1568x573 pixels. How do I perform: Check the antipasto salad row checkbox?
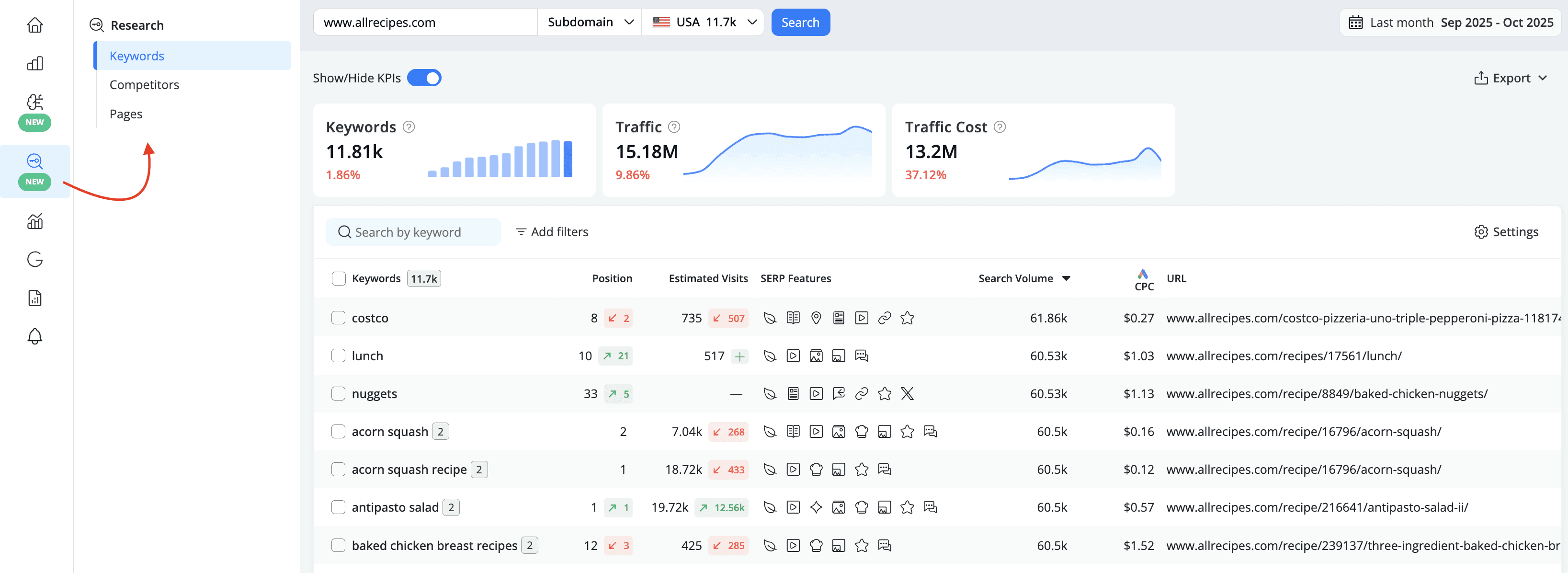(339, 507)
